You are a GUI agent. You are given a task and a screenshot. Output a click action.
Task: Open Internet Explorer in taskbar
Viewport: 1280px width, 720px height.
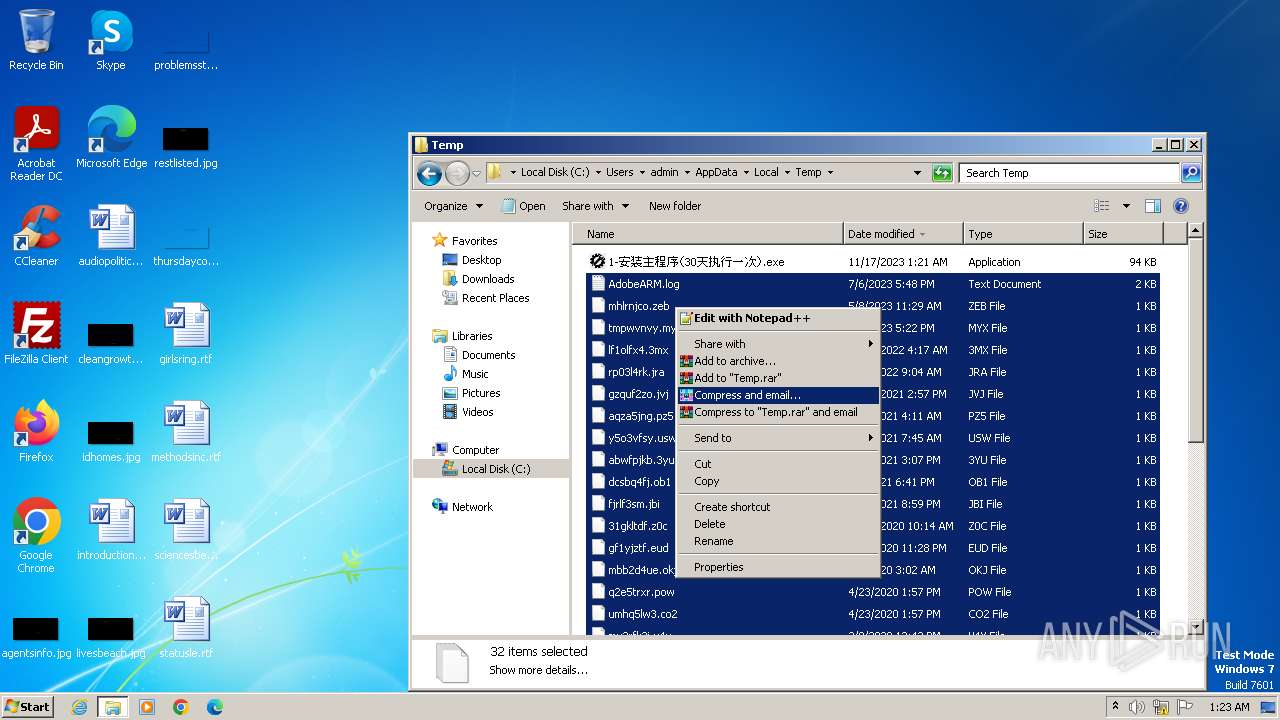(79, 707)
